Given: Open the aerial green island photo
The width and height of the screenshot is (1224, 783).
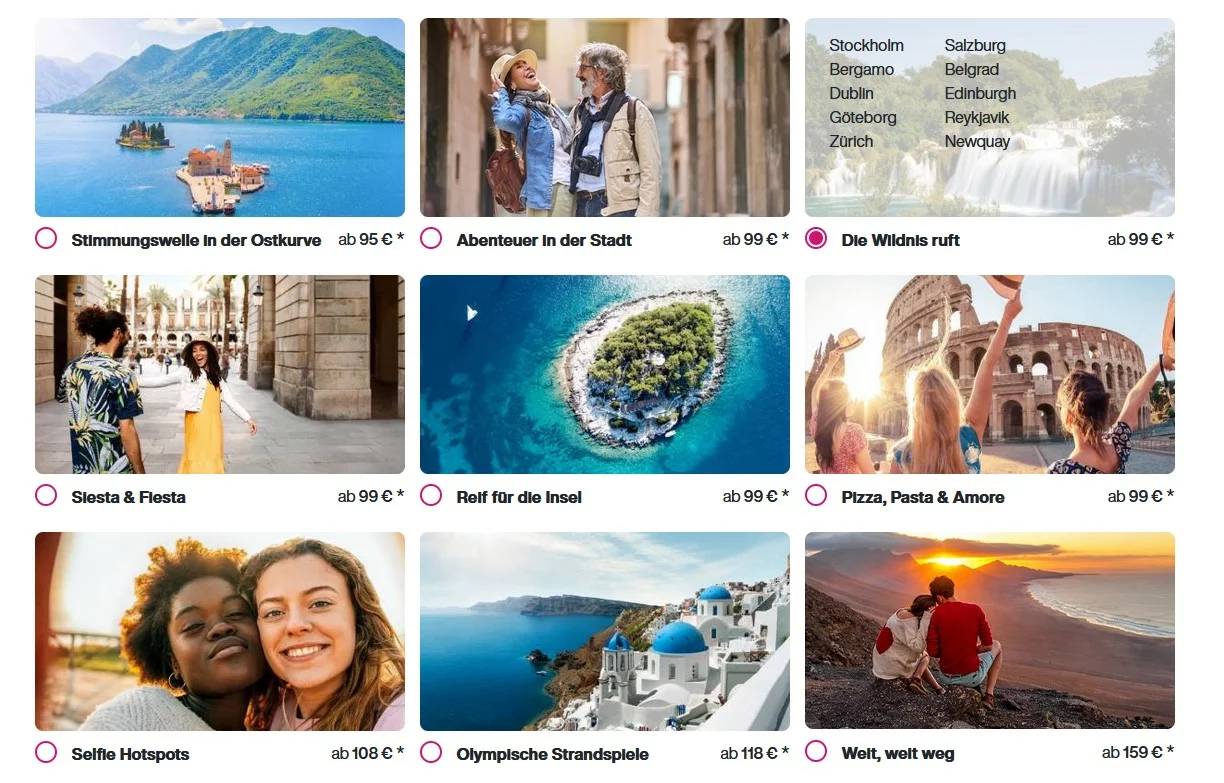Looking at the screenshot, I should tap(605, 374).
